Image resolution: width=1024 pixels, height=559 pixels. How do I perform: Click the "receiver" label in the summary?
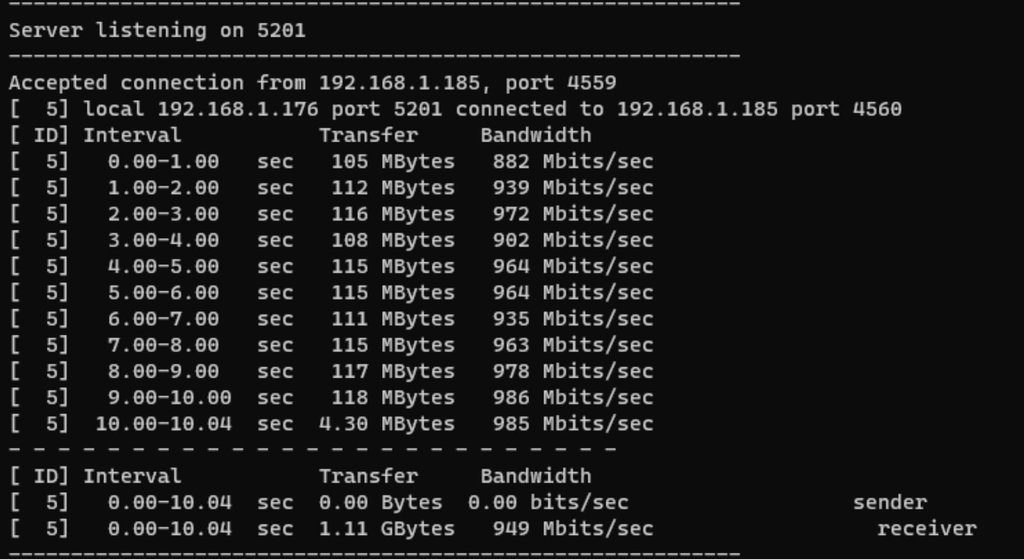[927, 528]
